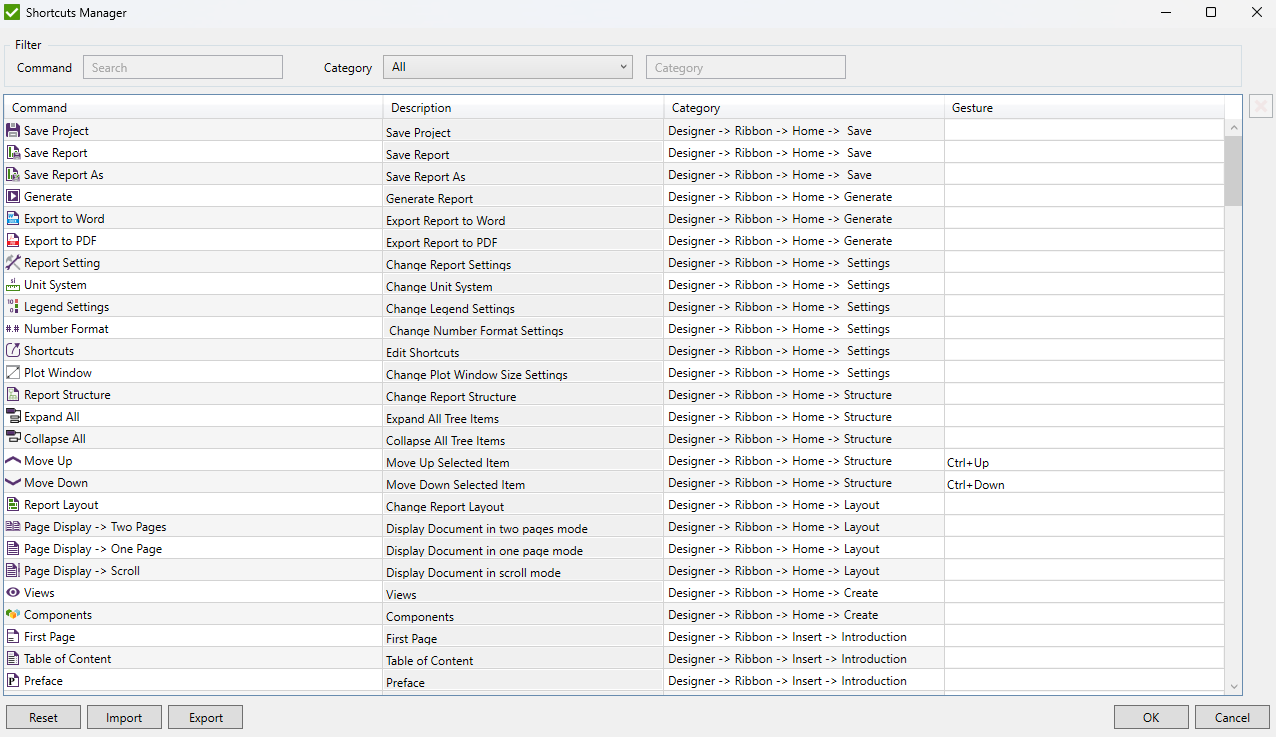Click the Export to Word icon
Screen dimensions: 1276x737
(x=12, y=218)
